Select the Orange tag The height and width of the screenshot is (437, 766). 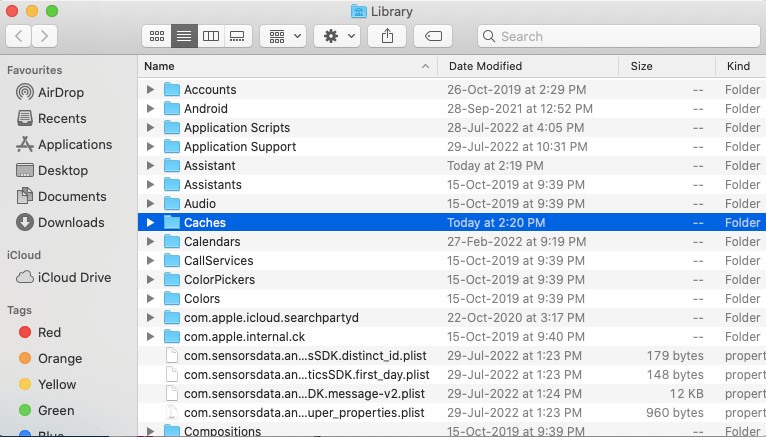[50, 358]
